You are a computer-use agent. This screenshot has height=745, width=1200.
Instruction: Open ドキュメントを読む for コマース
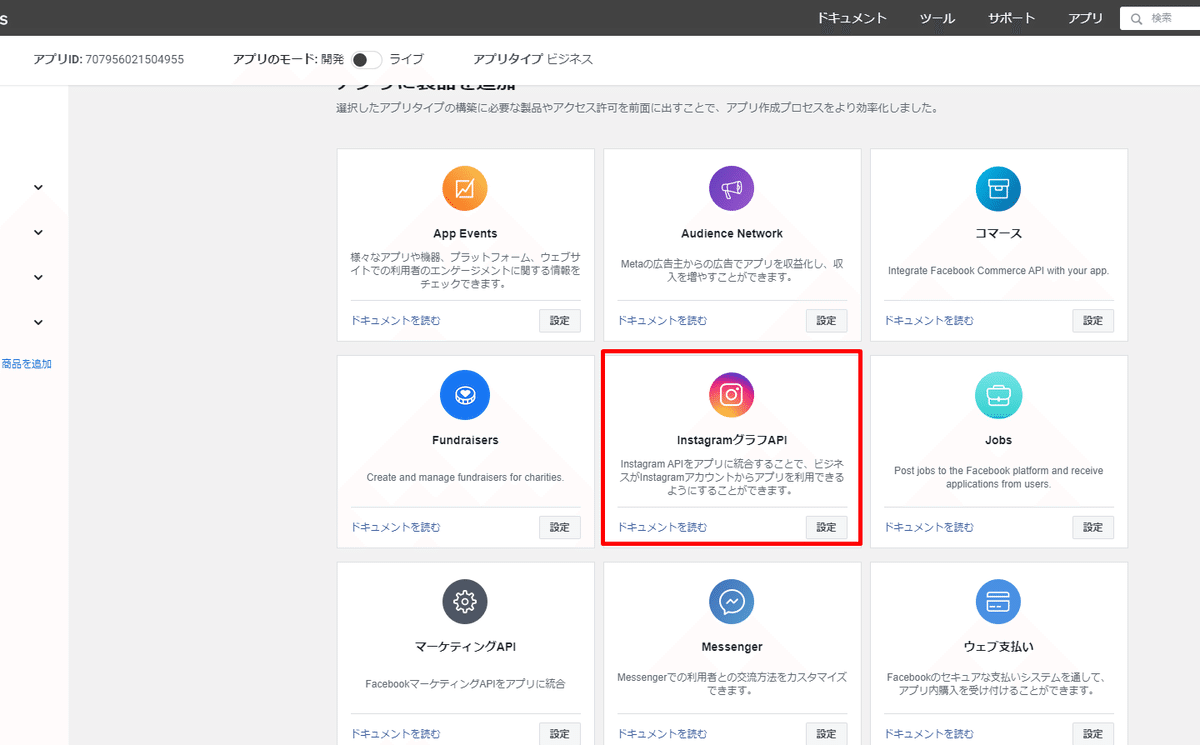coord(929,321)
